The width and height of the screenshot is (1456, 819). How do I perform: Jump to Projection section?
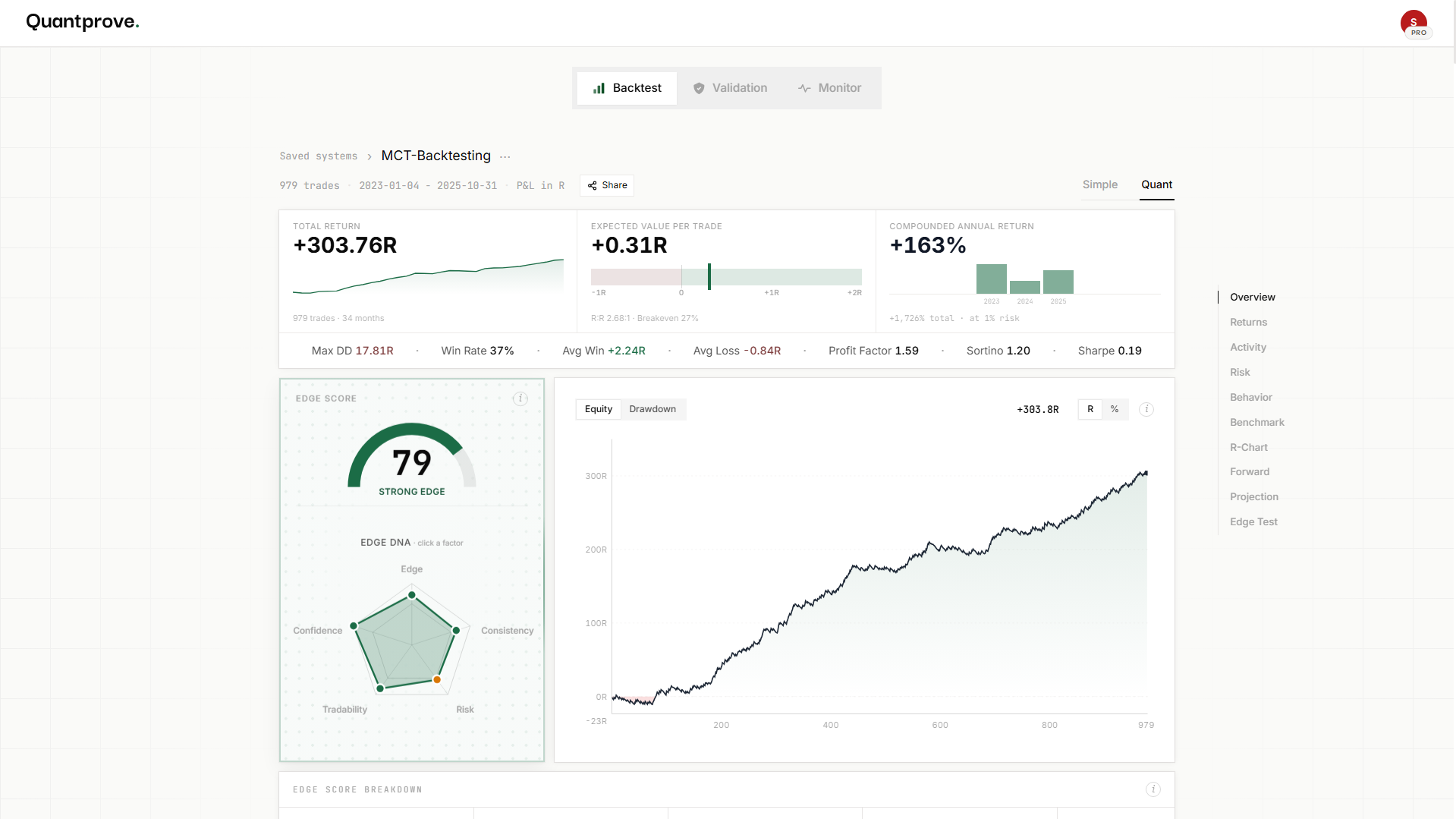coord(1254,497)
